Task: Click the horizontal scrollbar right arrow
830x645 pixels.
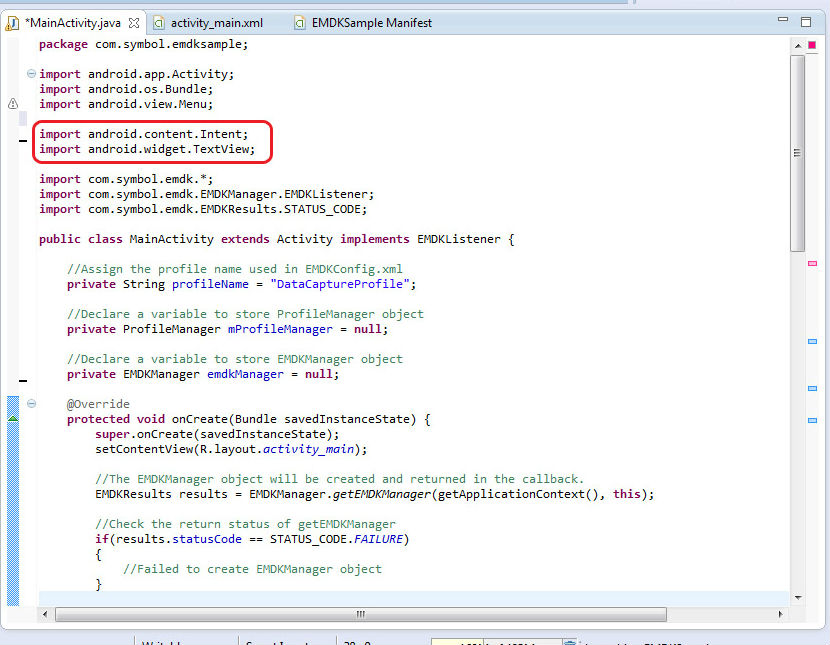Action: click(780, 614)
